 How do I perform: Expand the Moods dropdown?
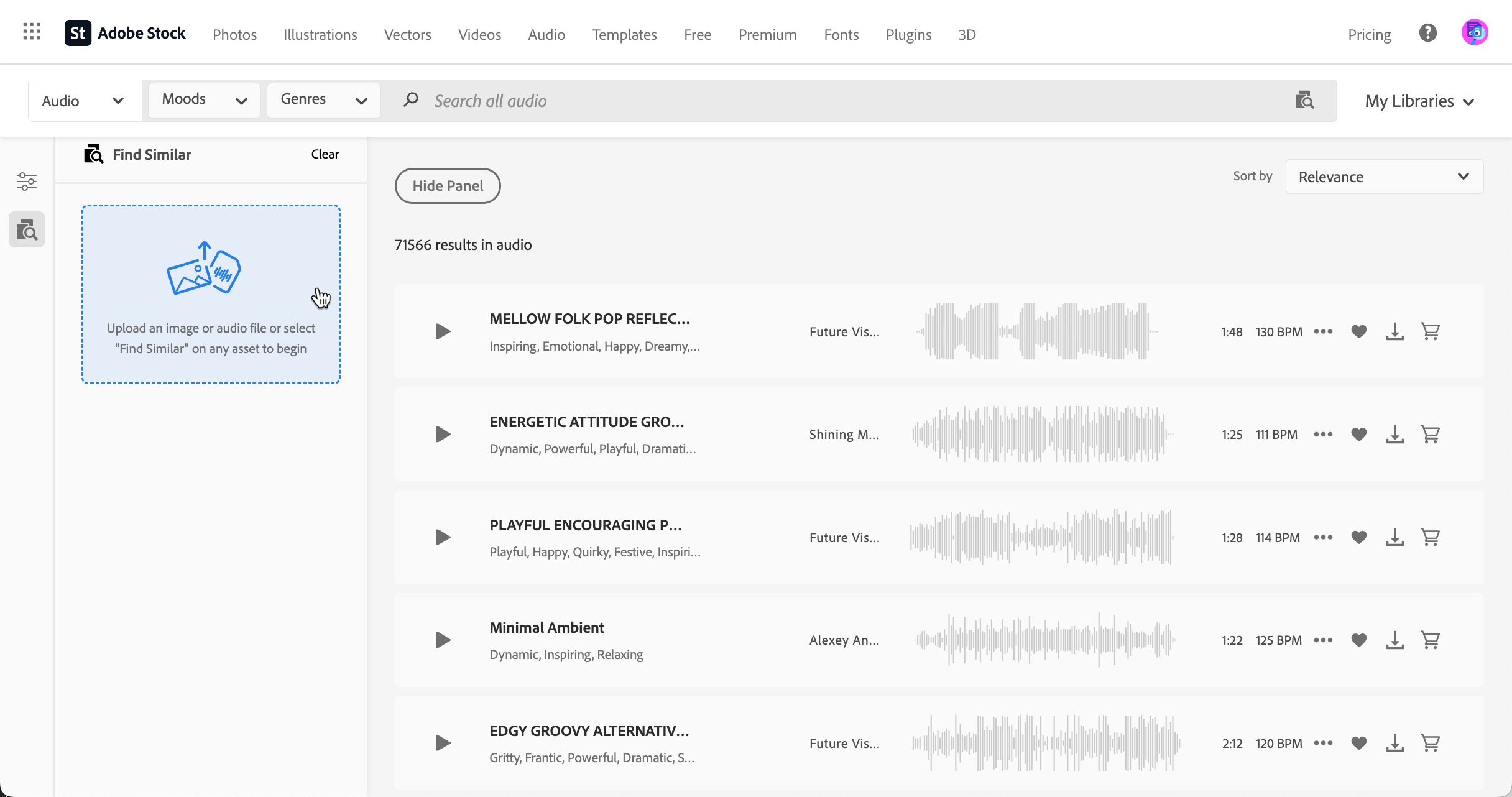pyautogui.click(x=204, y=100)
